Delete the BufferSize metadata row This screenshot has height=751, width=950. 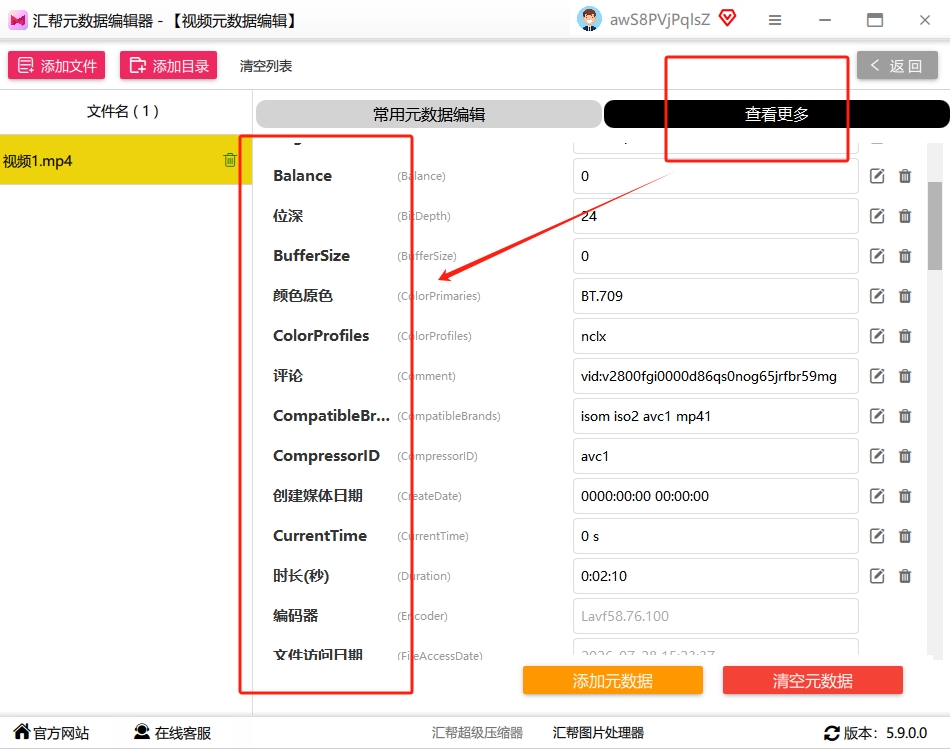[905, 256]
